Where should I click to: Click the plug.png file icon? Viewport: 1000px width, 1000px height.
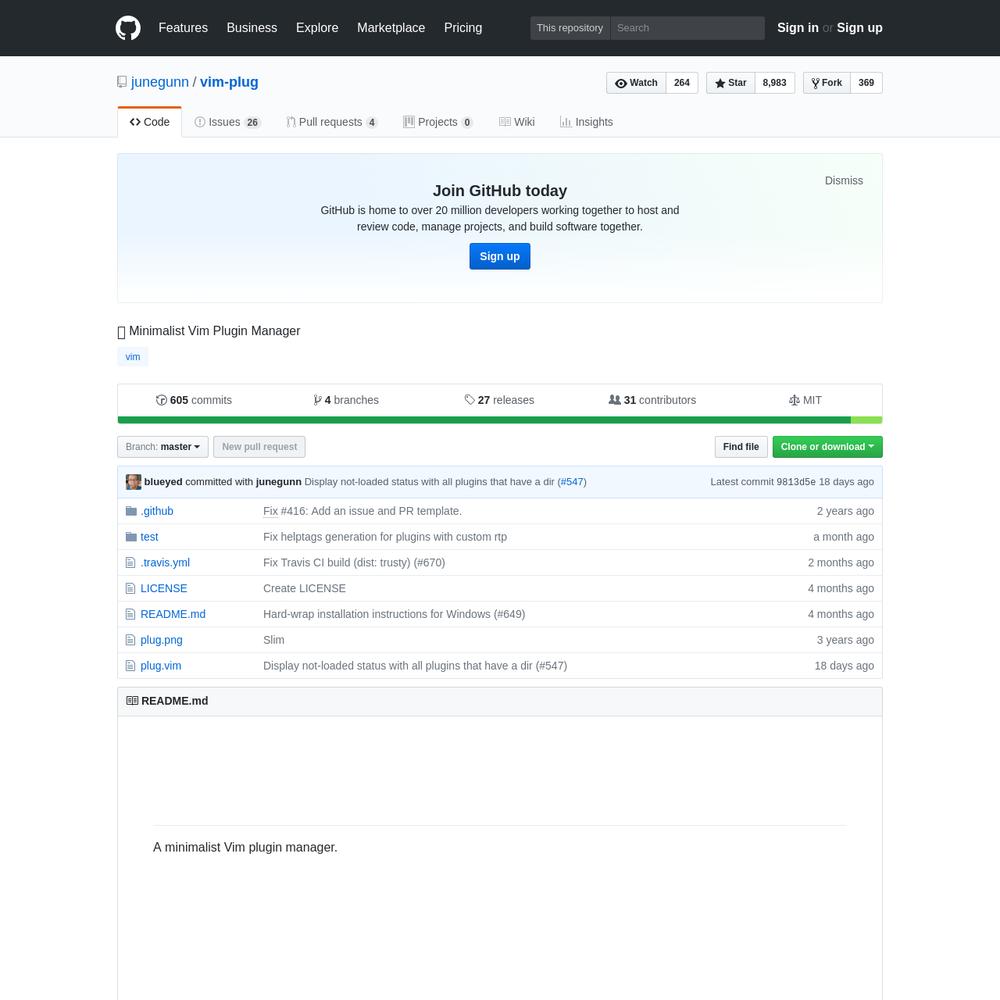click(x=130, y=640)
